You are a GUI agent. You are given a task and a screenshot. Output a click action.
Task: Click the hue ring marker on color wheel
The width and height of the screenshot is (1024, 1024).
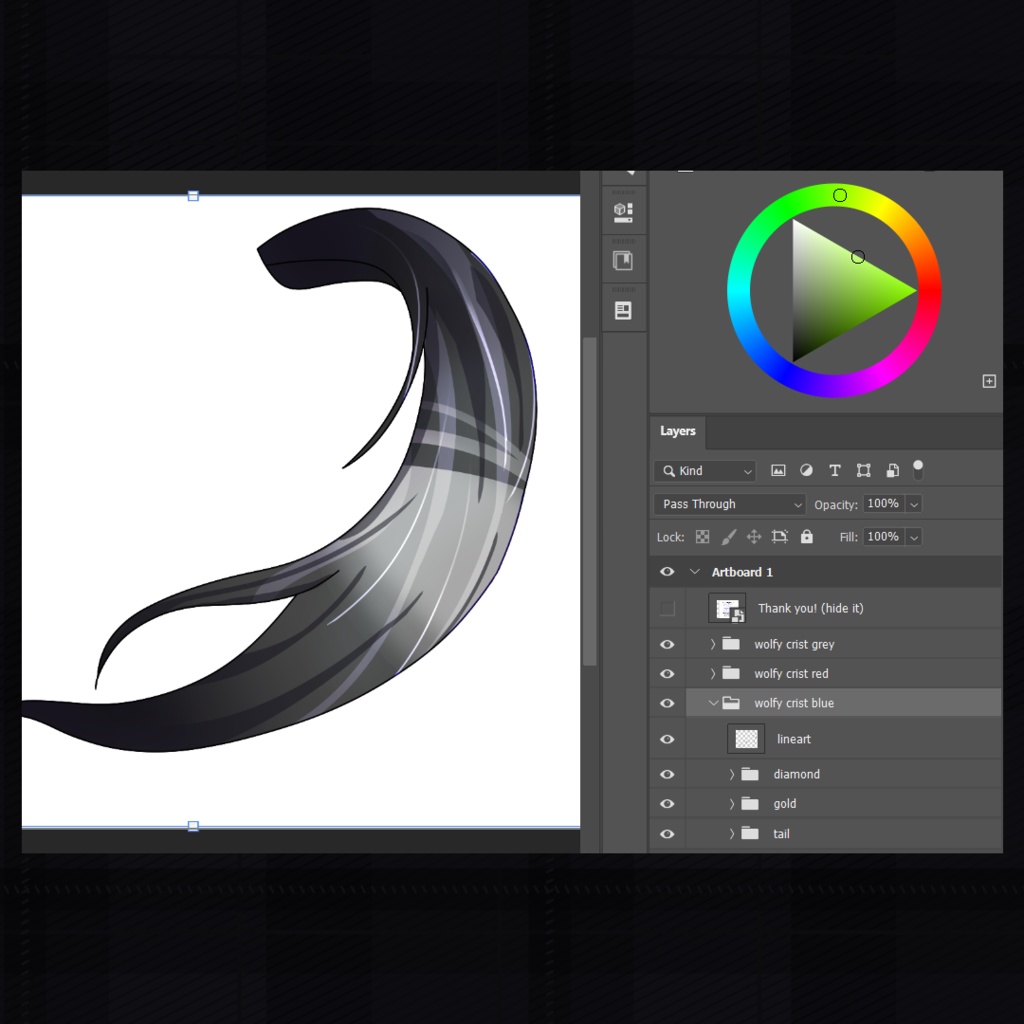click(x=840, y=195)
